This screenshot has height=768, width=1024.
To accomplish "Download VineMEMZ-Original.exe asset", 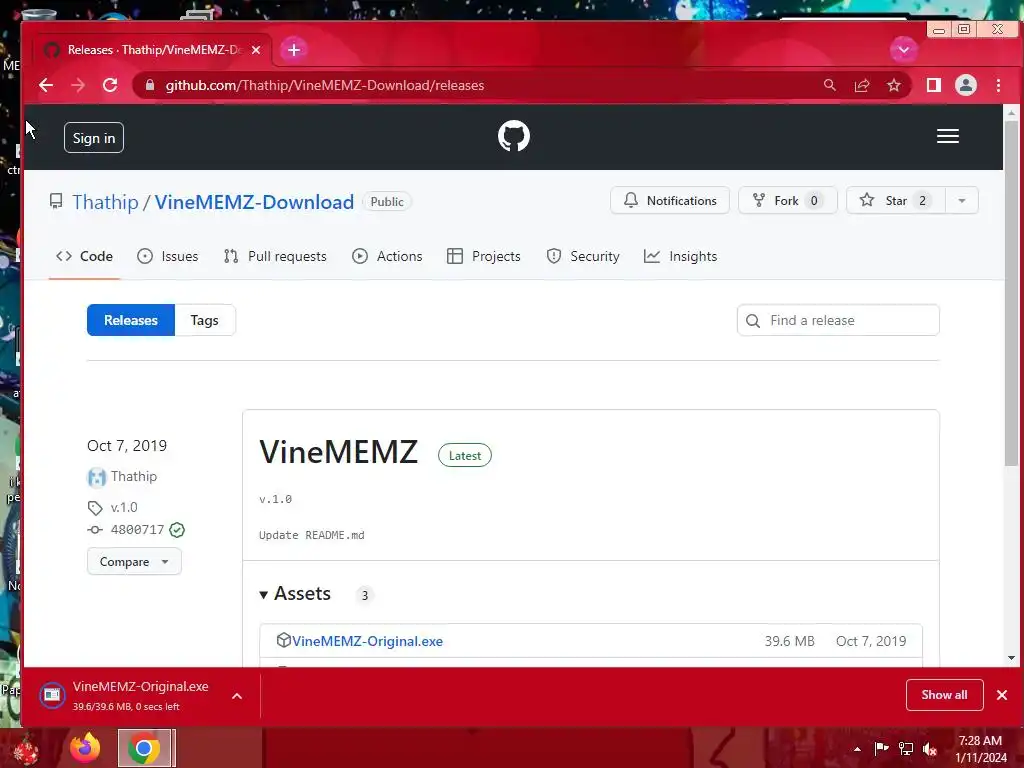I will coord(367,641).
